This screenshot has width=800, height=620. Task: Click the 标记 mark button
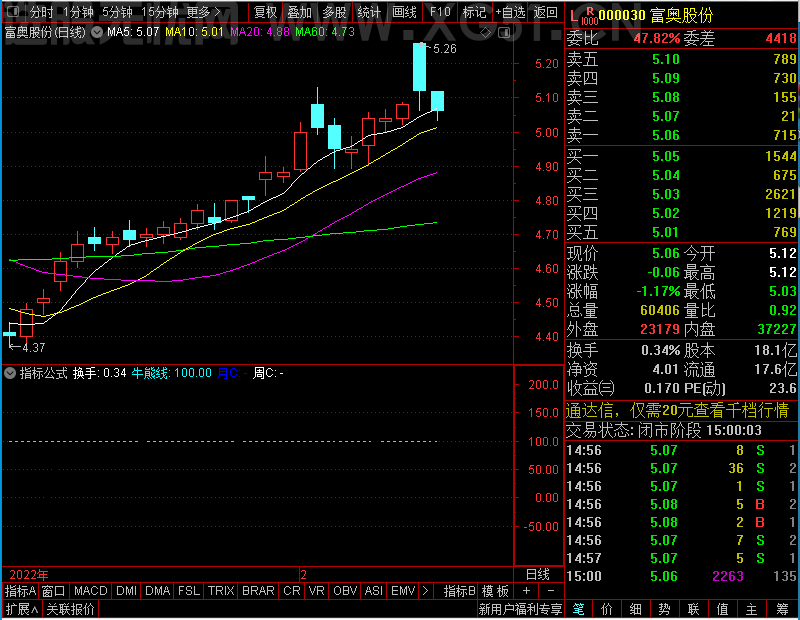pos(474,12)
